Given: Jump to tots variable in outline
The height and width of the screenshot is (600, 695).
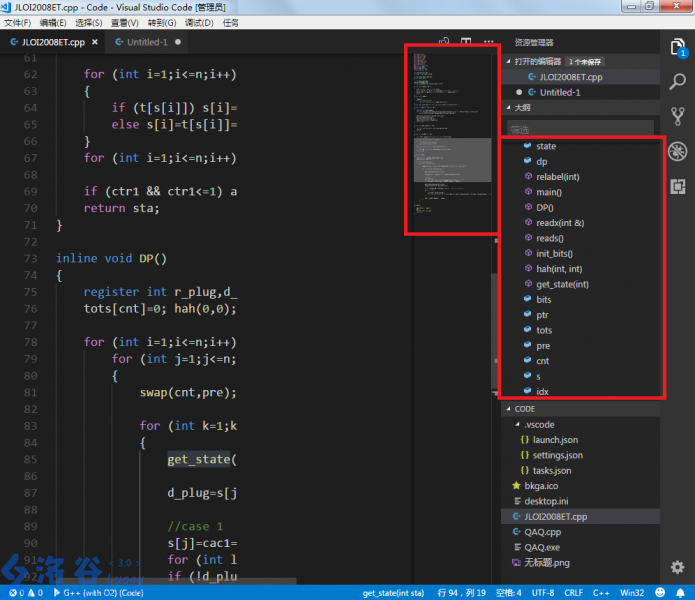Looking at the screenshot, I should (x=544, y=330).
